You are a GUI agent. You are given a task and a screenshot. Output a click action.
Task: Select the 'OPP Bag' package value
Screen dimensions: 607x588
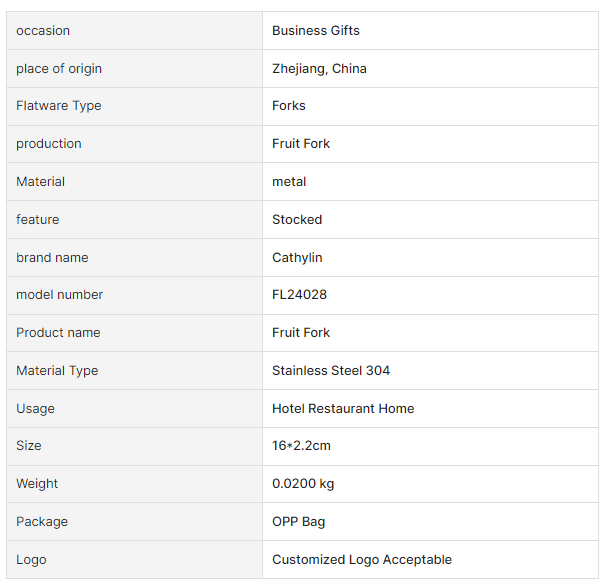pos(298,522)
